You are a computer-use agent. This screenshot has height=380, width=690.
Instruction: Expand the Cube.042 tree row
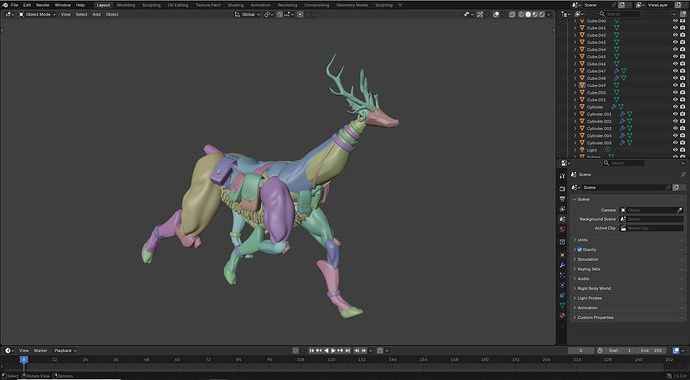575,35
